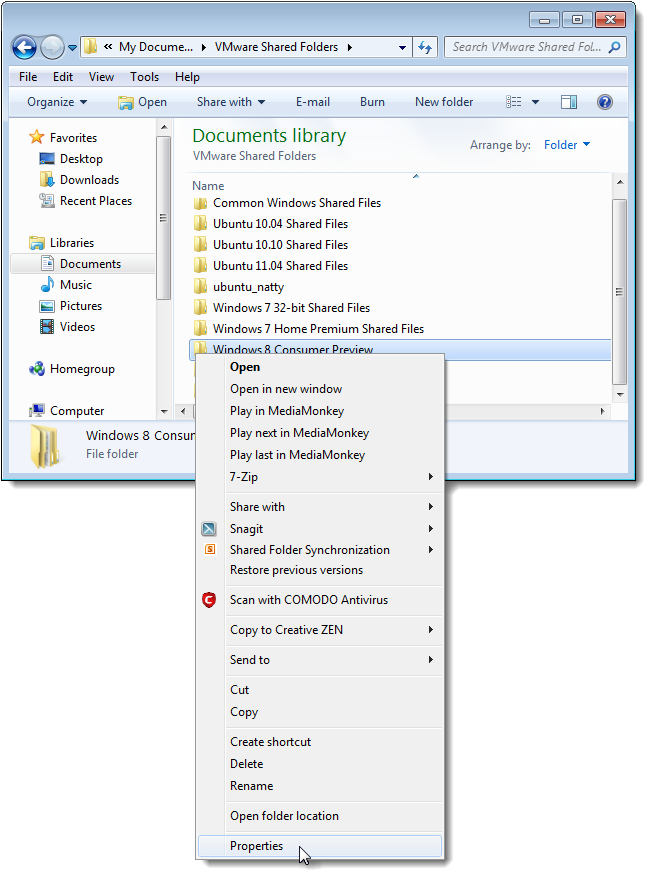Open the File menu
The image size is (645, 870).
pos(28,77)
